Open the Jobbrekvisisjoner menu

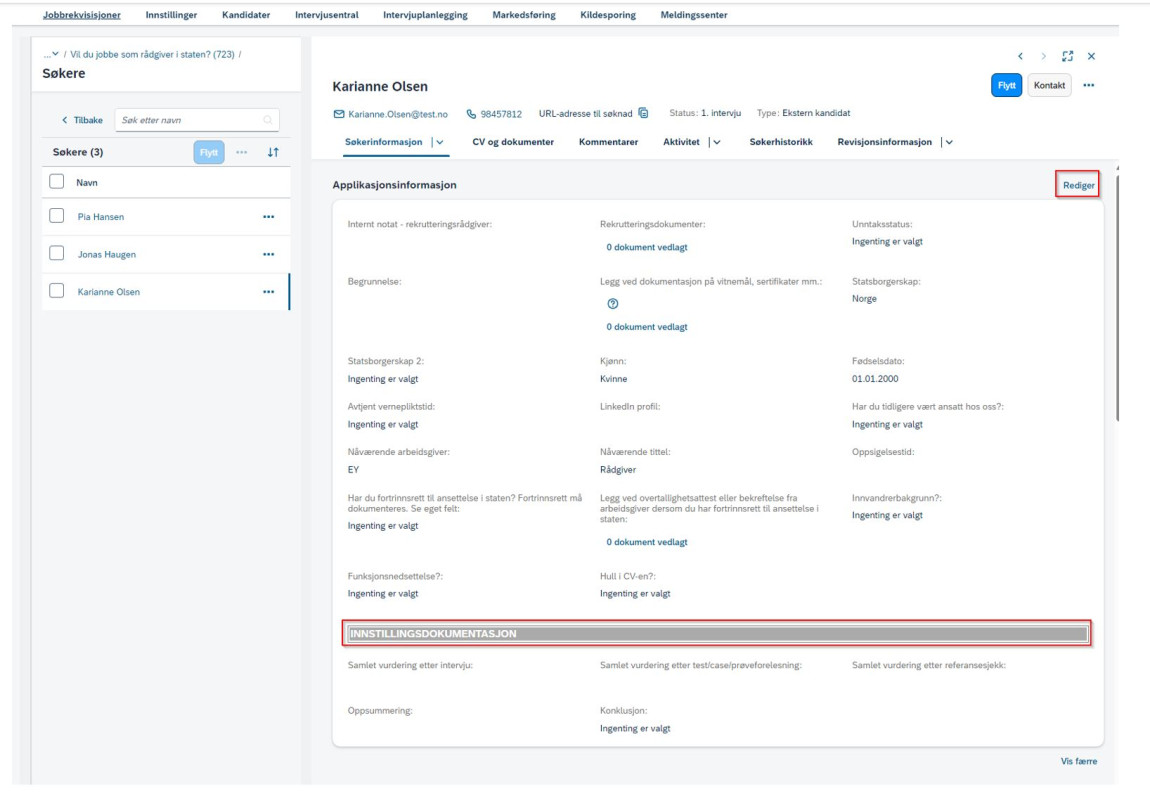click(x=81, y=15)
